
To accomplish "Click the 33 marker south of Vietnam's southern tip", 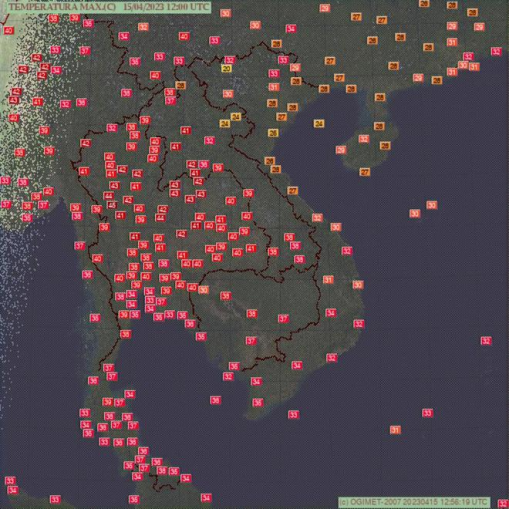I will coord(293,414).
